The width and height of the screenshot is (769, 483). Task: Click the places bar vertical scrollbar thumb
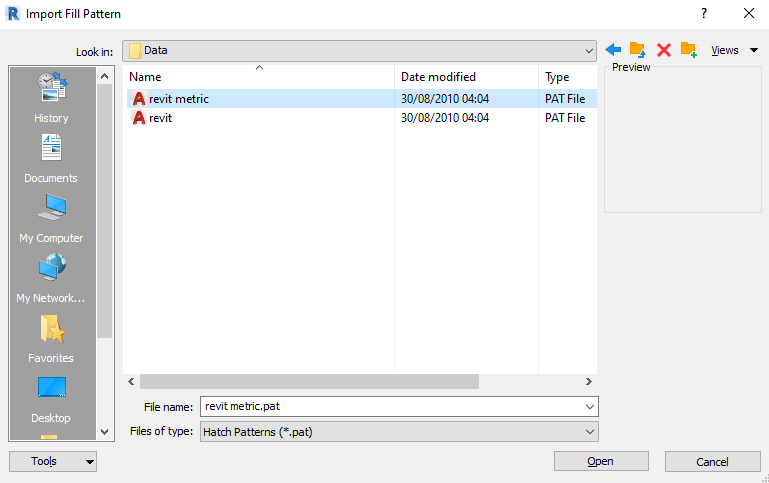tap(104, 211)
